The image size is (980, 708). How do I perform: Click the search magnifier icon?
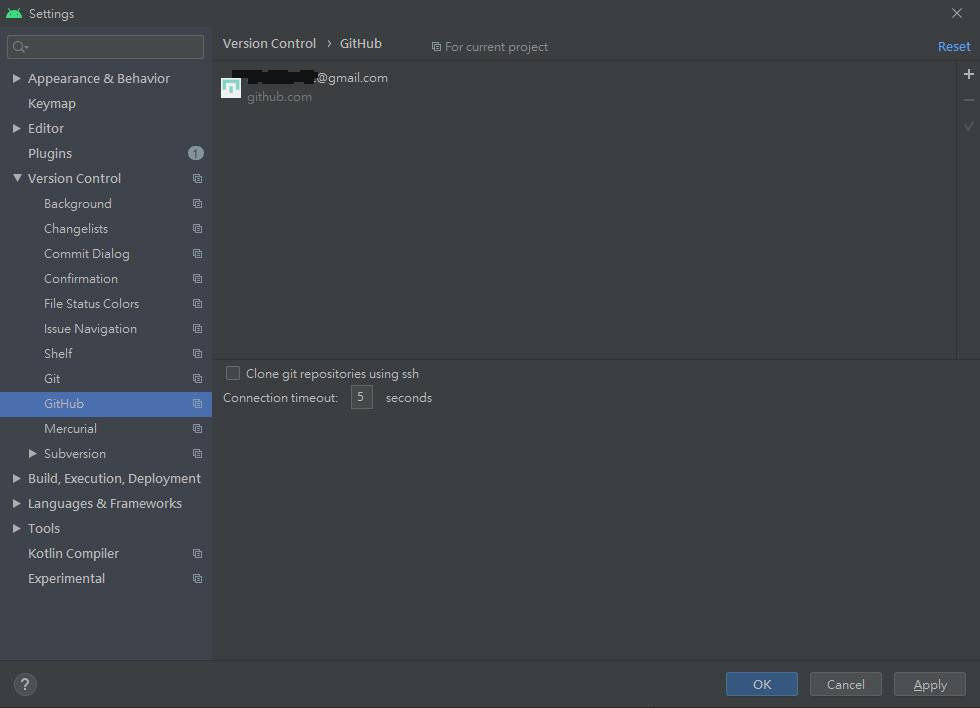click(20, 47)
